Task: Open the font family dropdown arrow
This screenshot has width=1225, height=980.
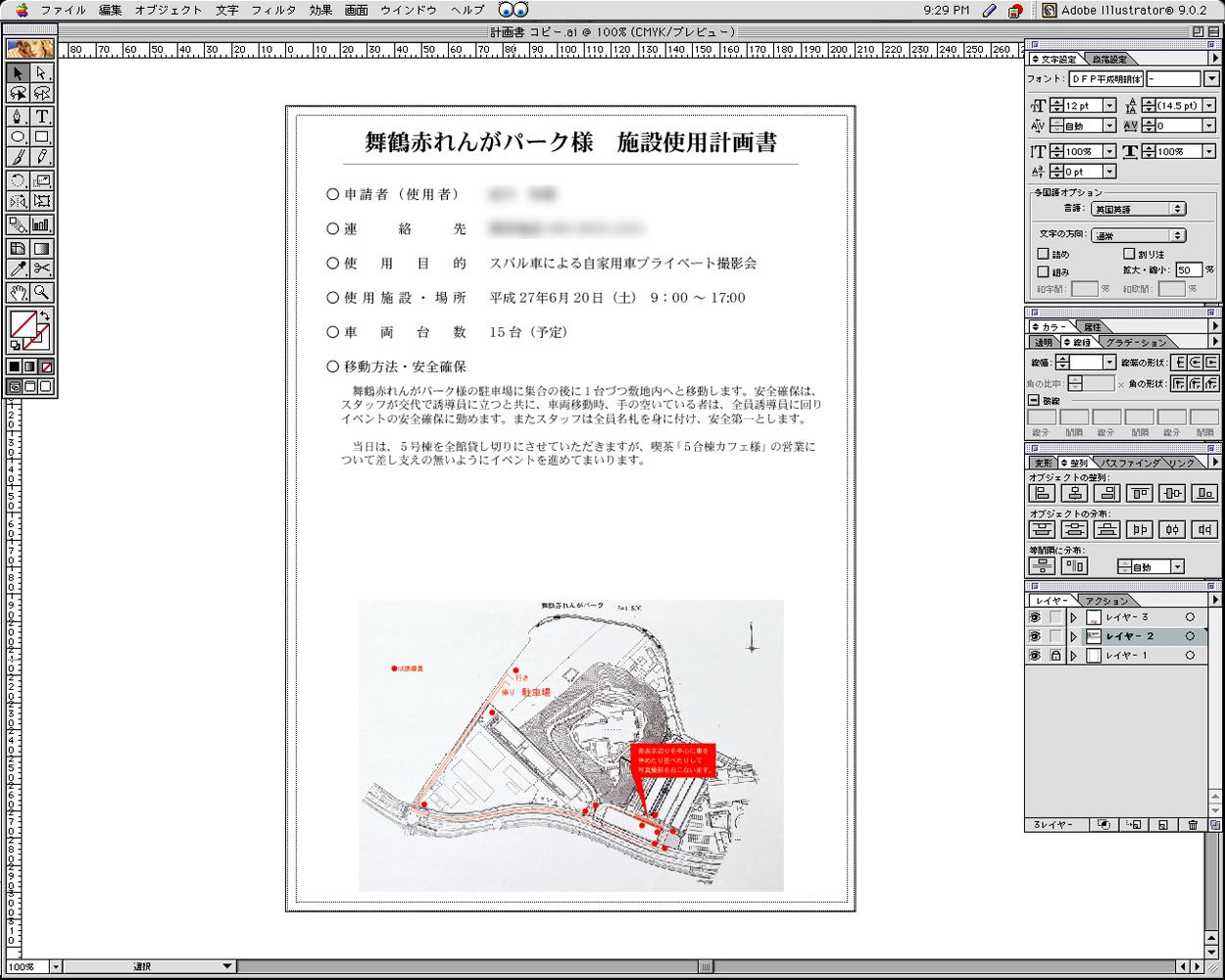Action: pyautogui.click(x=1211, y=78)
